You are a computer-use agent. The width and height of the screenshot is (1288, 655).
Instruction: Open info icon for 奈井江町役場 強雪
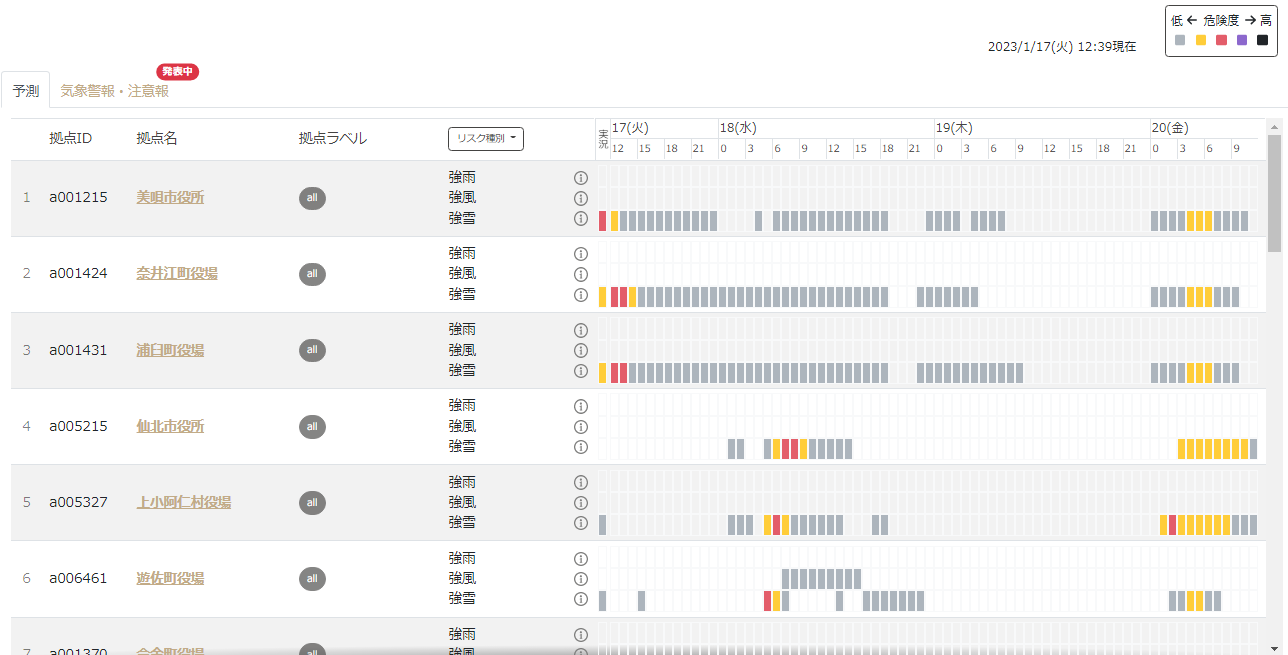coord(580,295)
